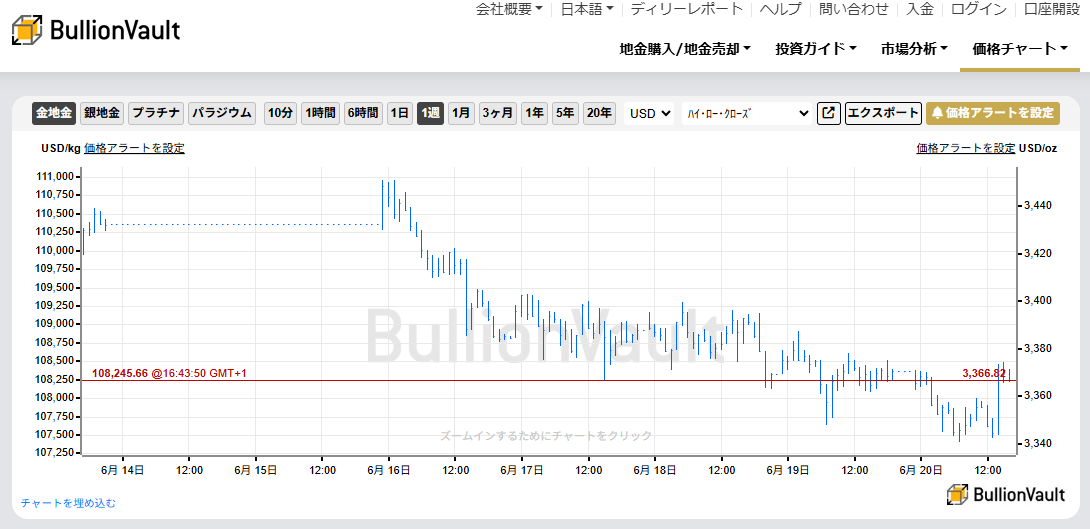Click the 3,440 right axis label
Viewport: 1090px width, 529px height.
(1037, 206)
